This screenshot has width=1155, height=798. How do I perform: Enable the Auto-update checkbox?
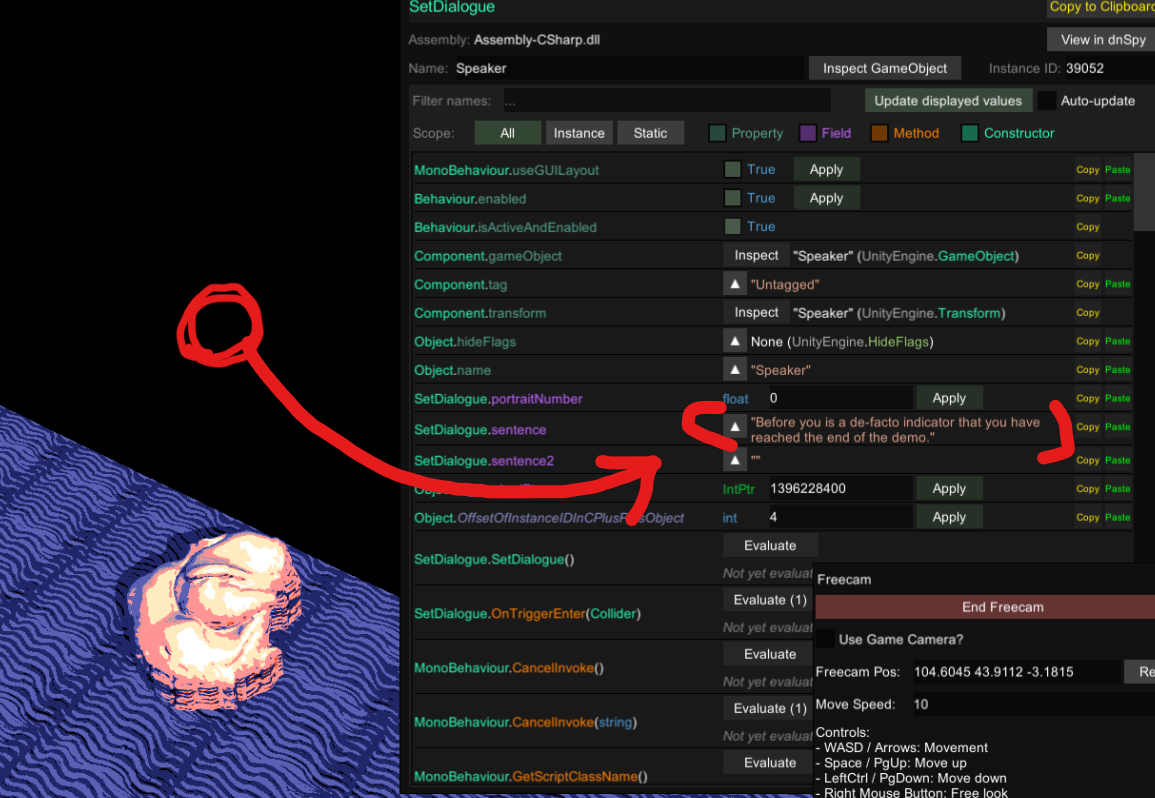tap(1047, 101)
